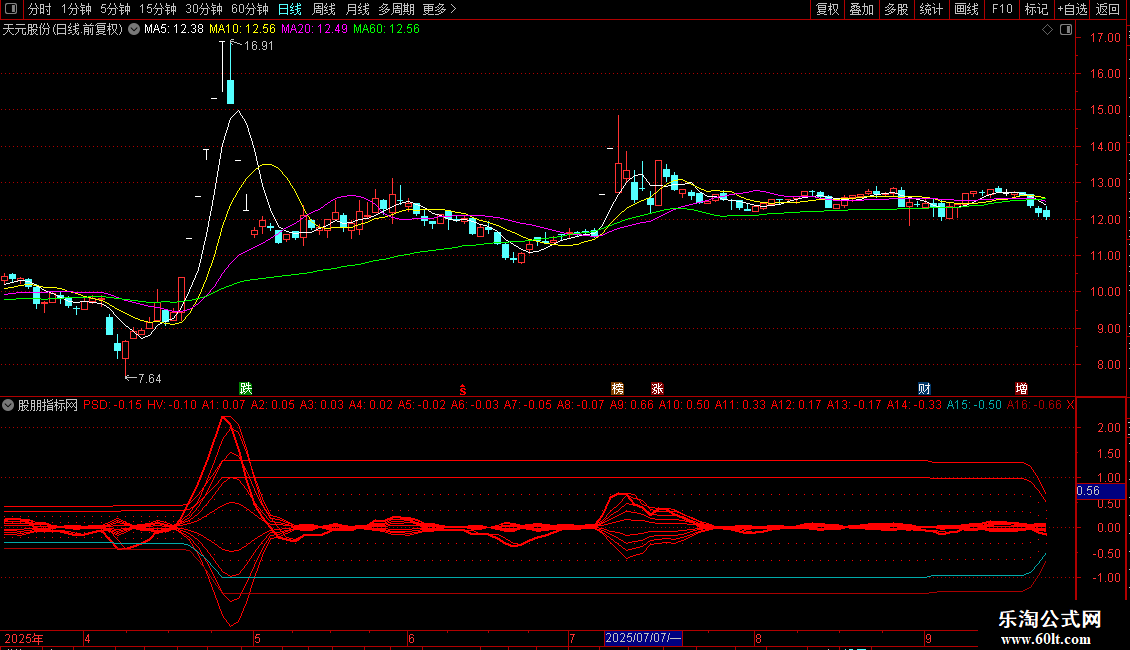The height and width of the screenshot is (650, 1130).
Task: Click the 0.56 value marker on indicator axis
Action: [x=1088, y=491]
